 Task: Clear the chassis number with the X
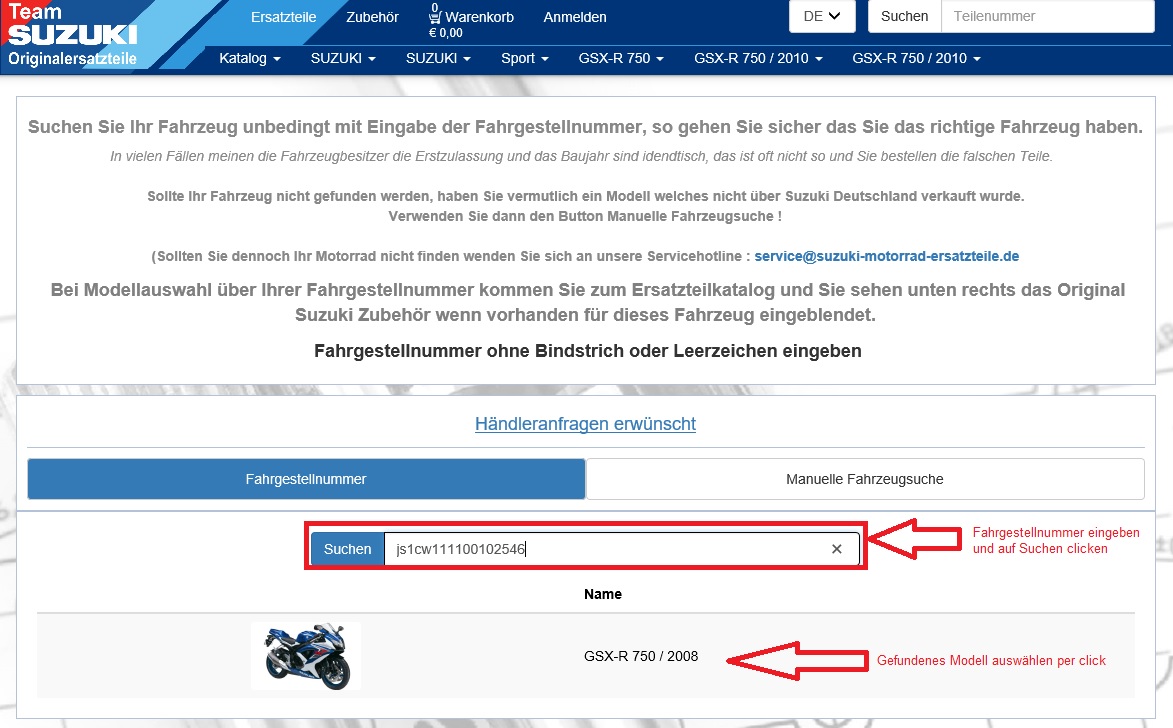point(836,549)
